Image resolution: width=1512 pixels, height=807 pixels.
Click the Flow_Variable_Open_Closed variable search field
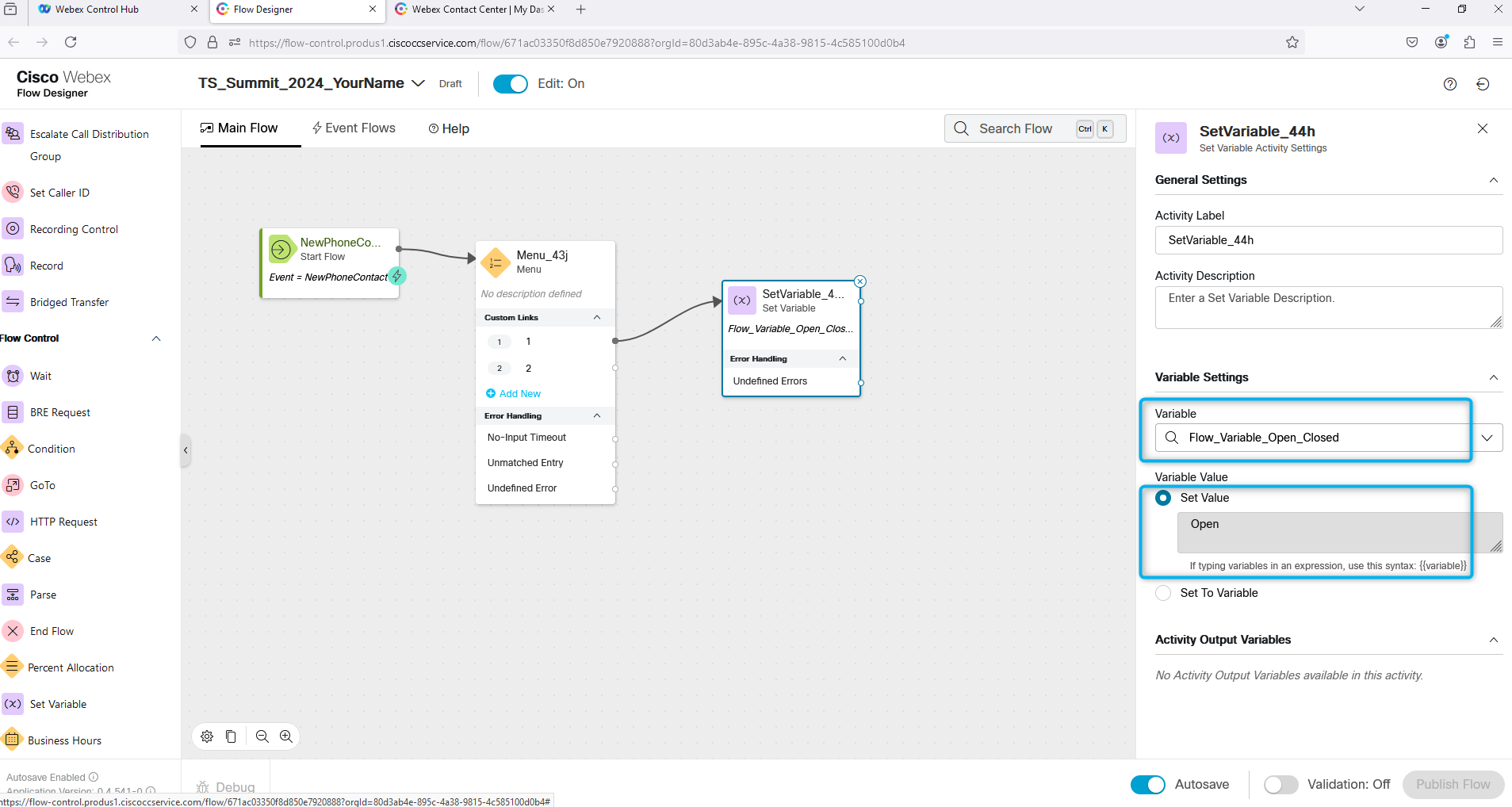click(x=1313, y=438)
